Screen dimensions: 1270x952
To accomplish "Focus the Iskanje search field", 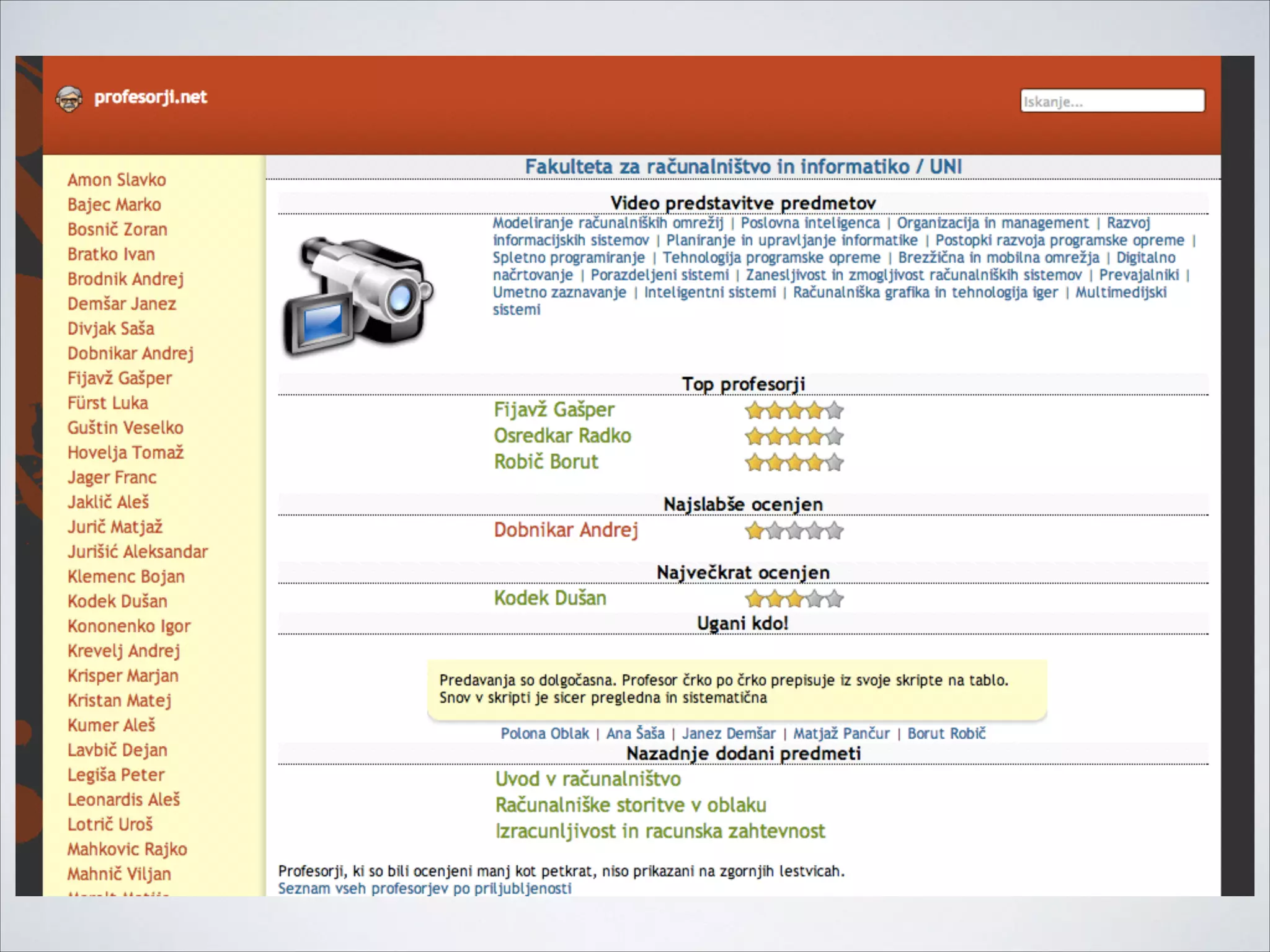I will pos(1112,101).
